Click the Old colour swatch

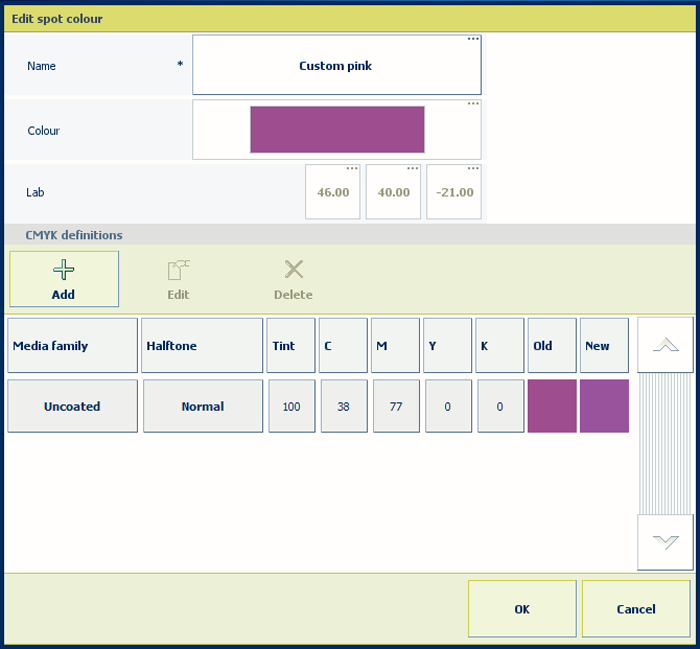click(552, 406)
